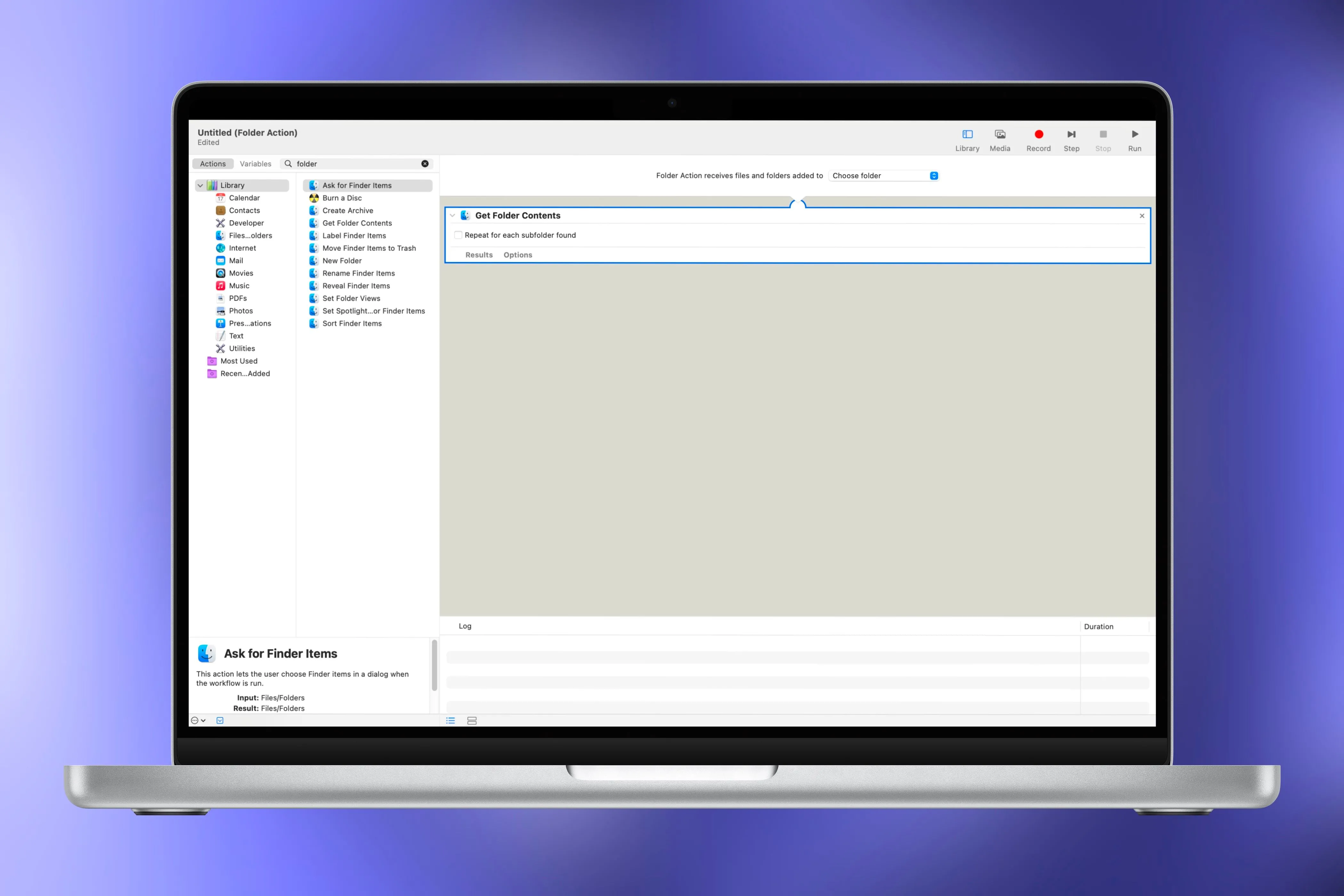
Task: Open Options for Get Folder Contents
Action: pos(517,255)
